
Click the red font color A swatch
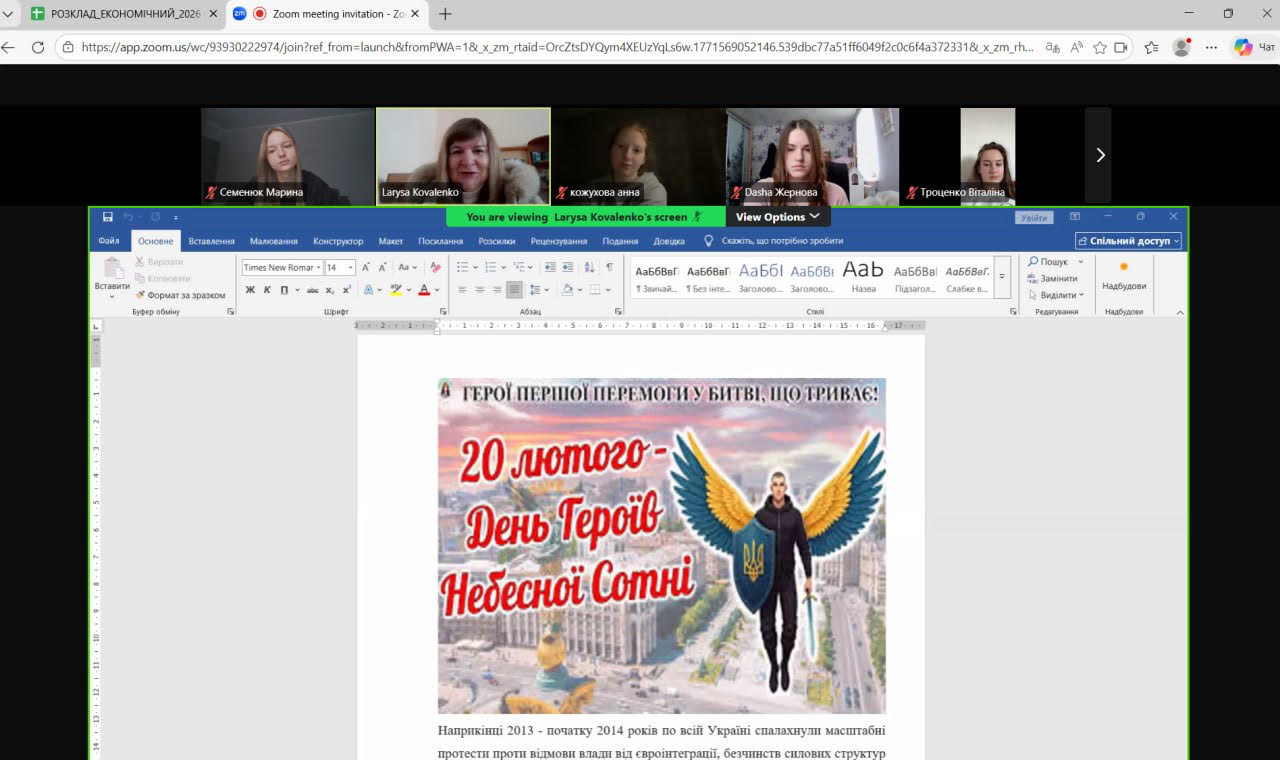click(423, 290)
